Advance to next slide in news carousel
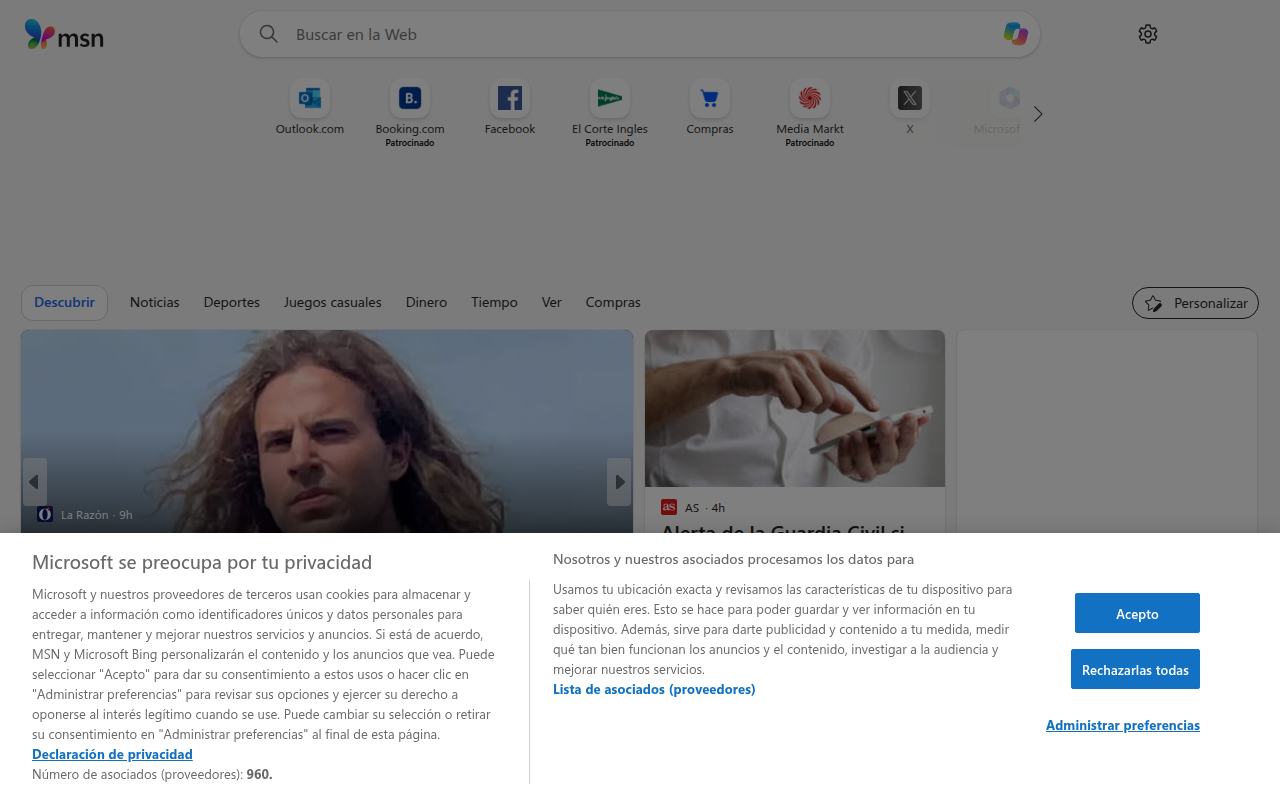The image size is (1280, 800). [619, 482]
